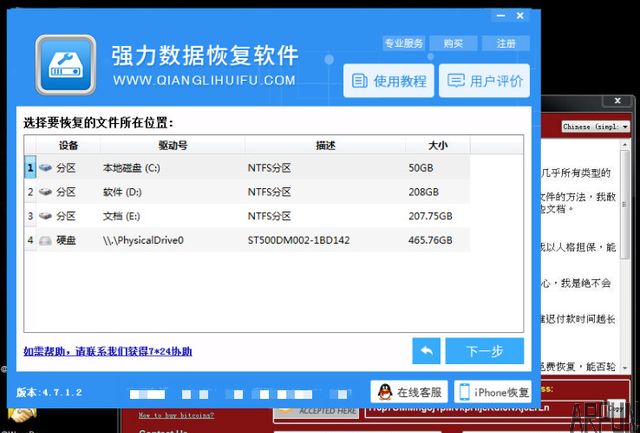The width and height of the screenshot is (640, 433).
Task: Select row 1 本地磁盘 (C:) partition
Action: pyautogui.click(x=247, y=167)
